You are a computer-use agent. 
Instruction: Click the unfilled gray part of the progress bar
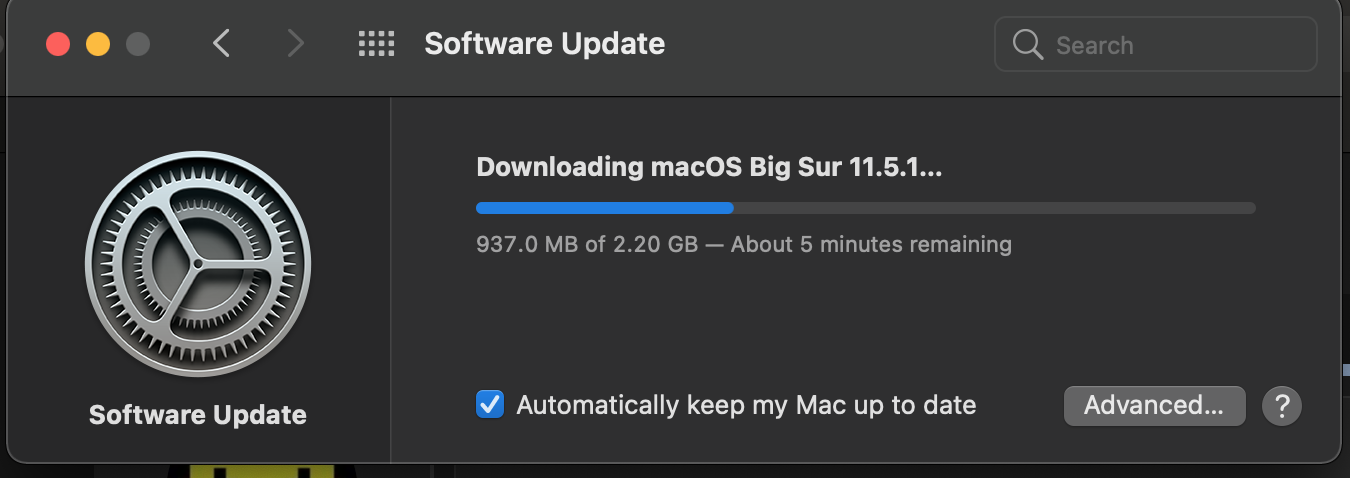994,208
